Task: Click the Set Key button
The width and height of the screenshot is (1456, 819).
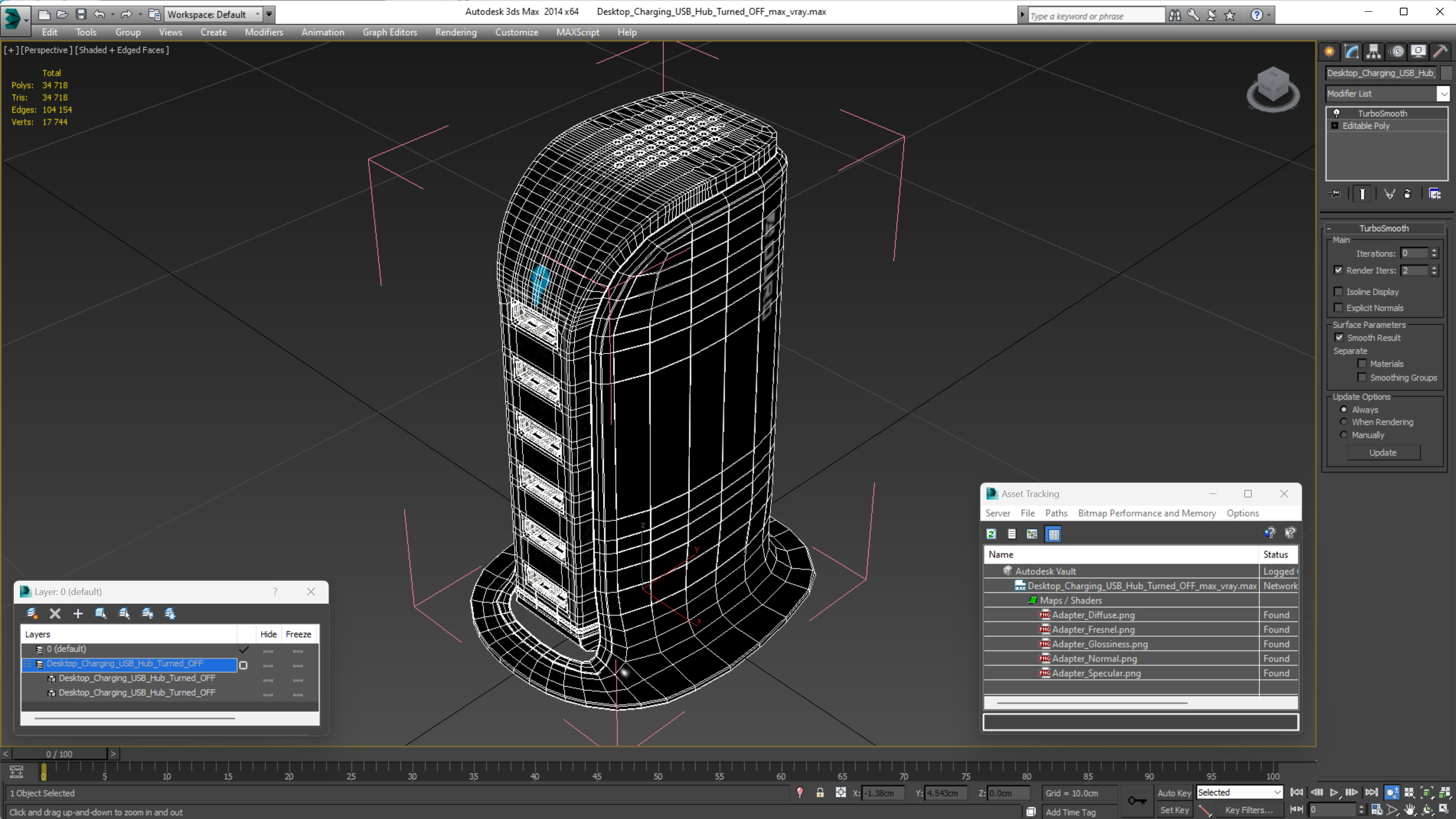Action: coord(1174,810)
